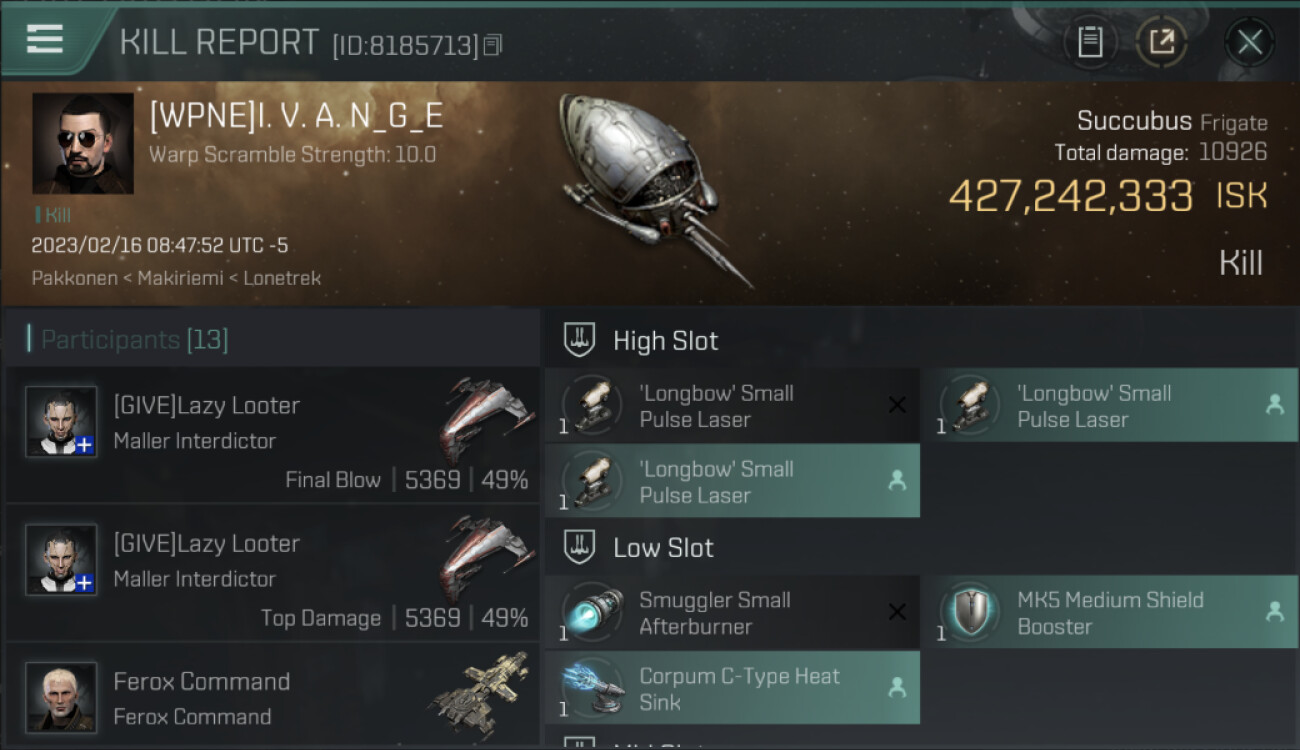Open the hamburger menu icon
1300x750 pixels.
[45, 38]
